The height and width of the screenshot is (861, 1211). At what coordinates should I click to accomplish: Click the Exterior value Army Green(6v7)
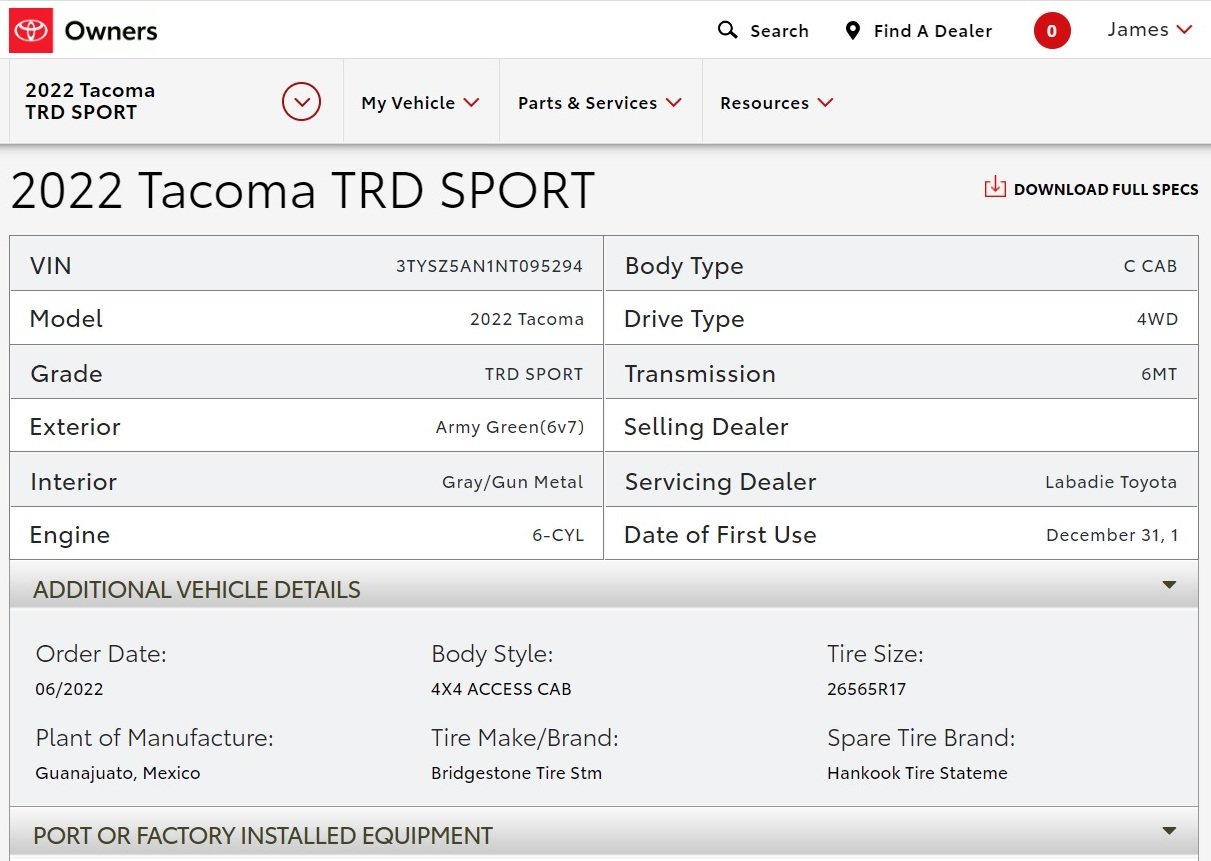(510, 427)
